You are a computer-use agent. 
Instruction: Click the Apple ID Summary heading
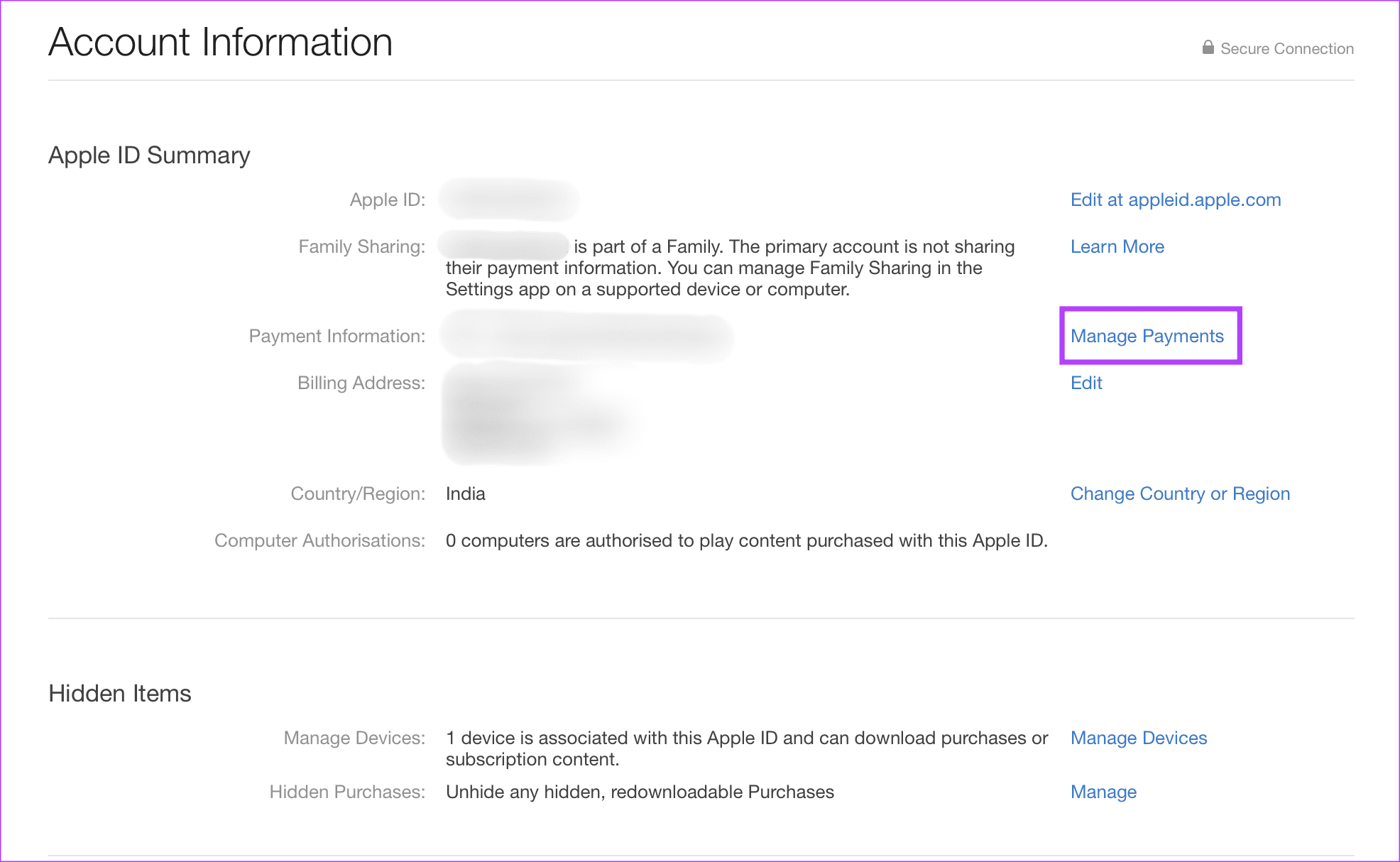(149, 156)
